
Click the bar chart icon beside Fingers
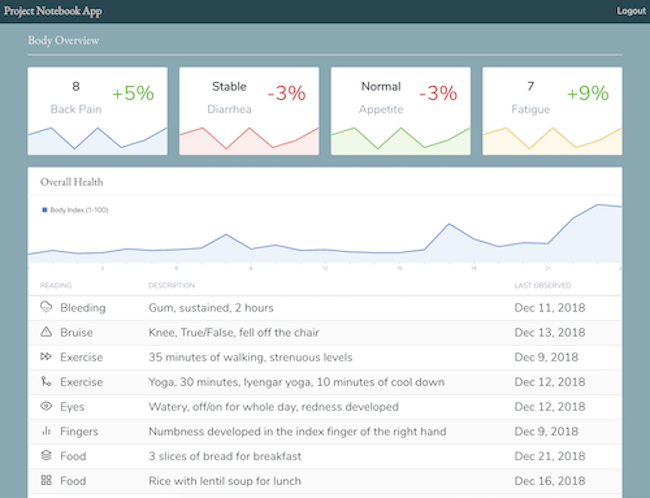(46, 432)
